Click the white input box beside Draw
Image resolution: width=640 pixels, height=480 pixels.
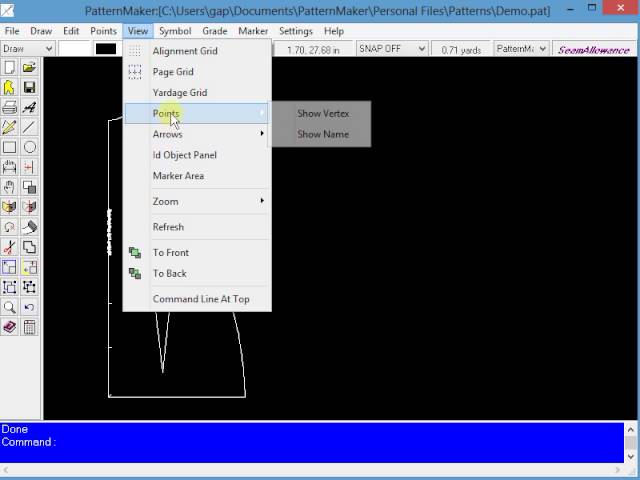point(74,49)
